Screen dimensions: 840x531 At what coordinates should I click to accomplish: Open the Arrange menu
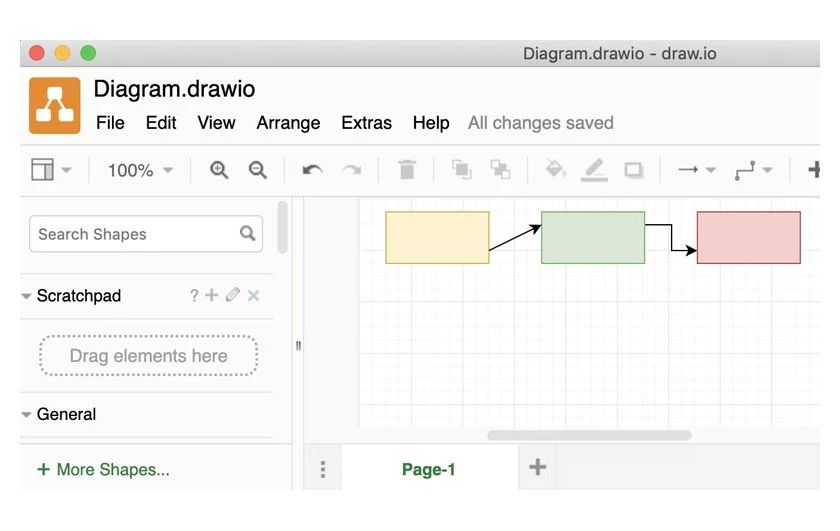pos(288,123)
